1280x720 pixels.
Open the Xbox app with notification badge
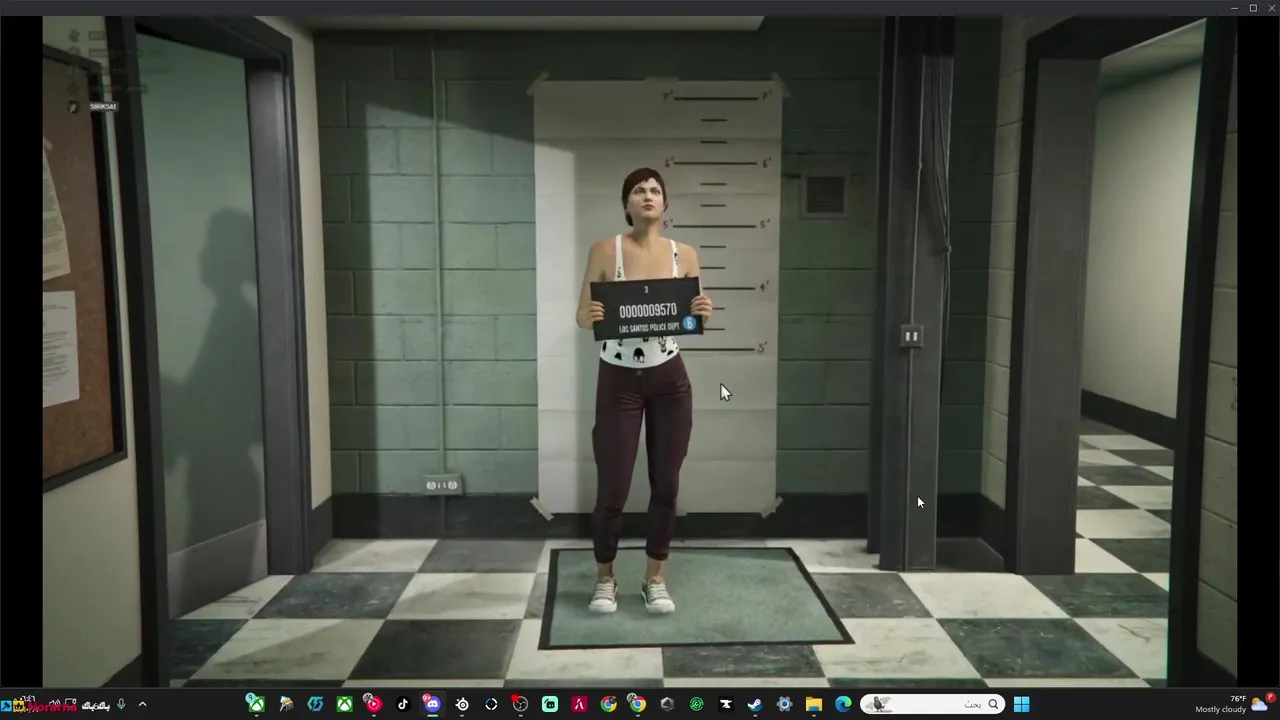(x=257, y=704)
